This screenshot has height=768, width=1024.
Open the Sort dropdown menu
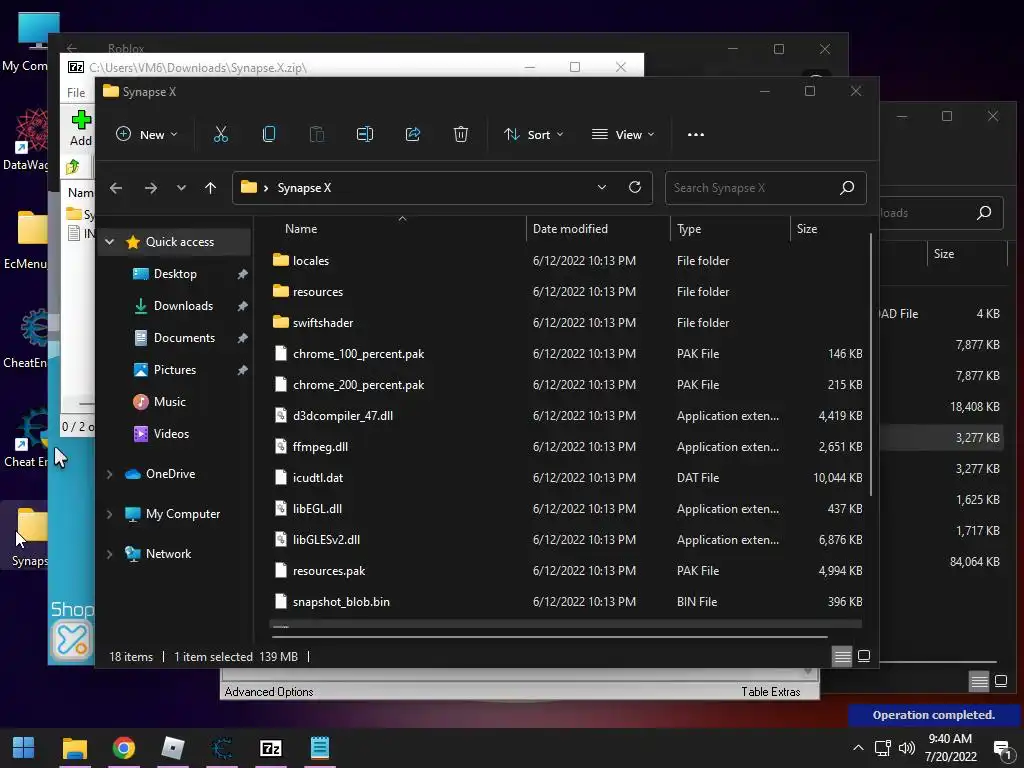click(533, 135)
